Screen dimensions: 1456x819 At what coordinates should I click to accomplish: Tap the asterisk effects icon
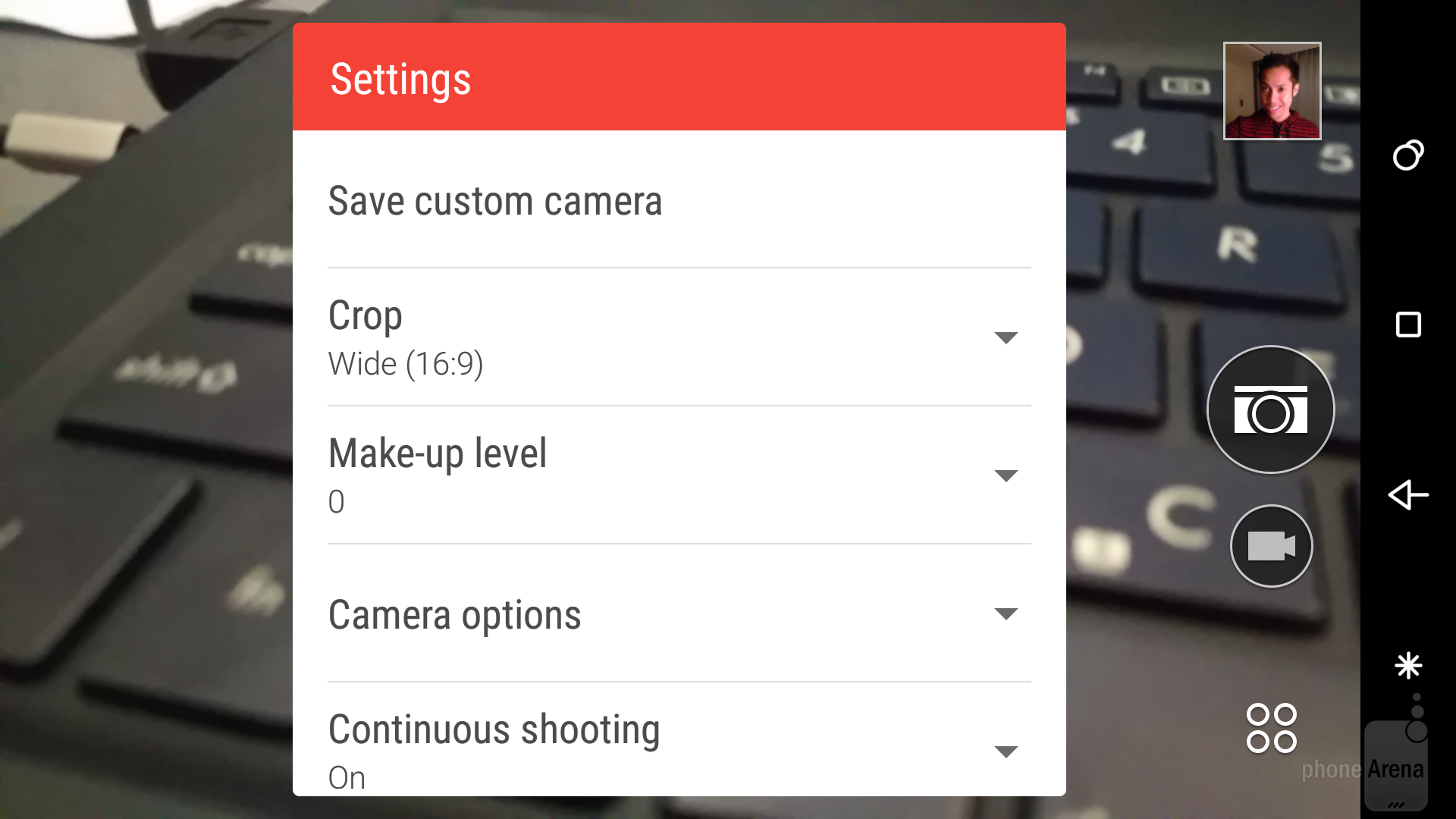tap(1408, 665)
